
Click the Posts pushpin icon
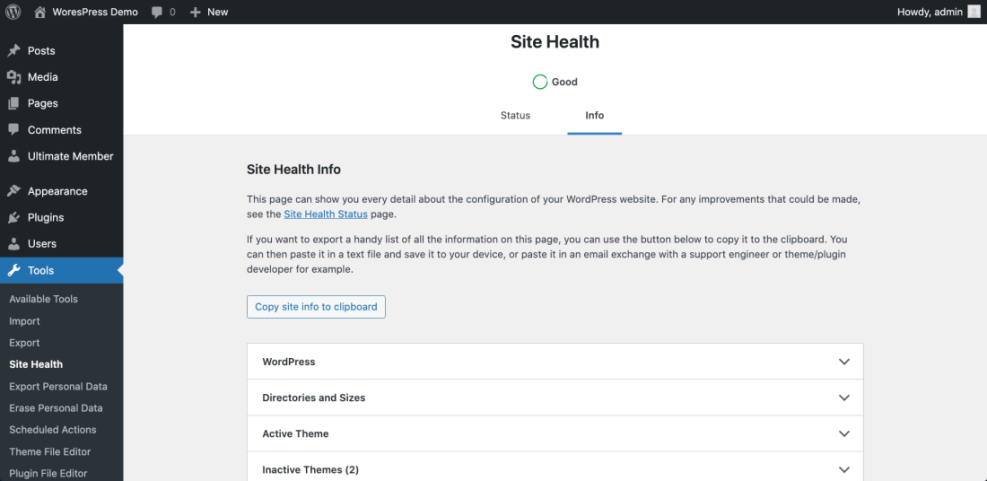[x=14, y=50]
